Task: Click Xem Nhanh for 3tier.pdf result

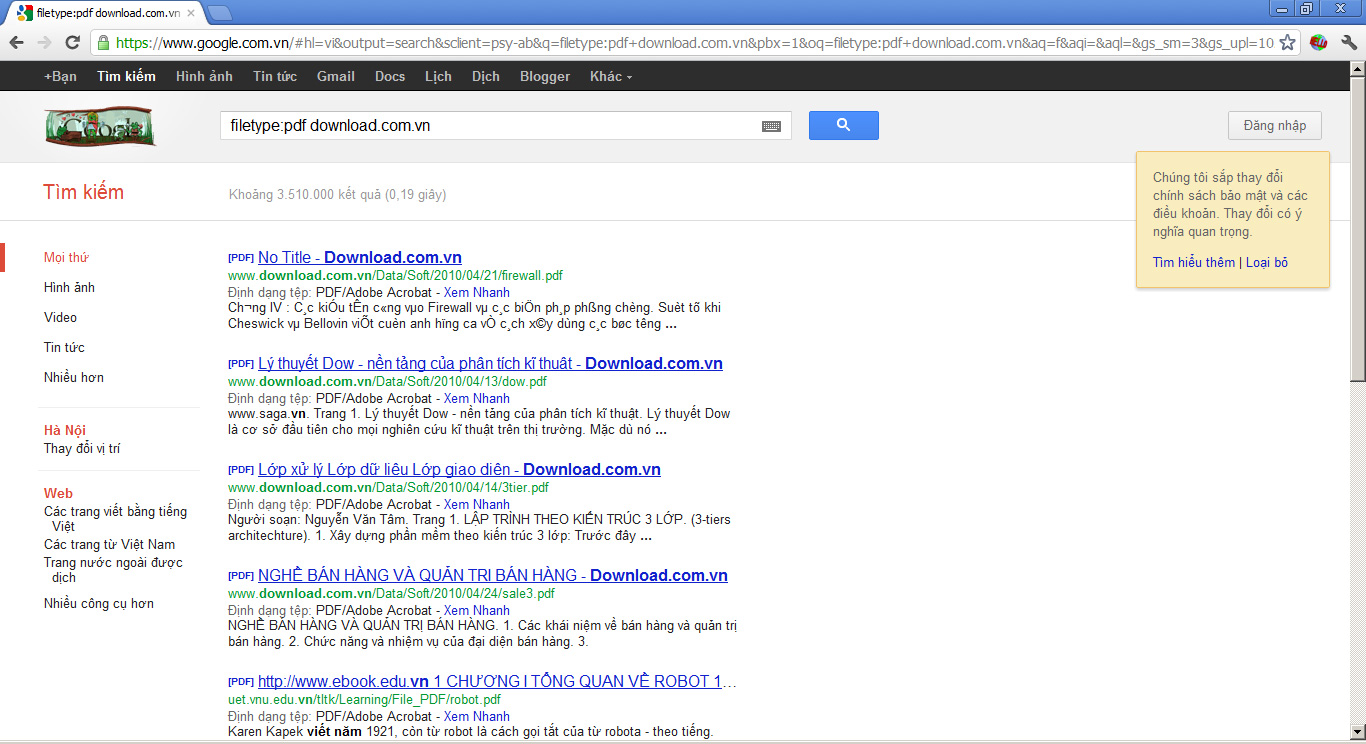Action: point(477,504)
